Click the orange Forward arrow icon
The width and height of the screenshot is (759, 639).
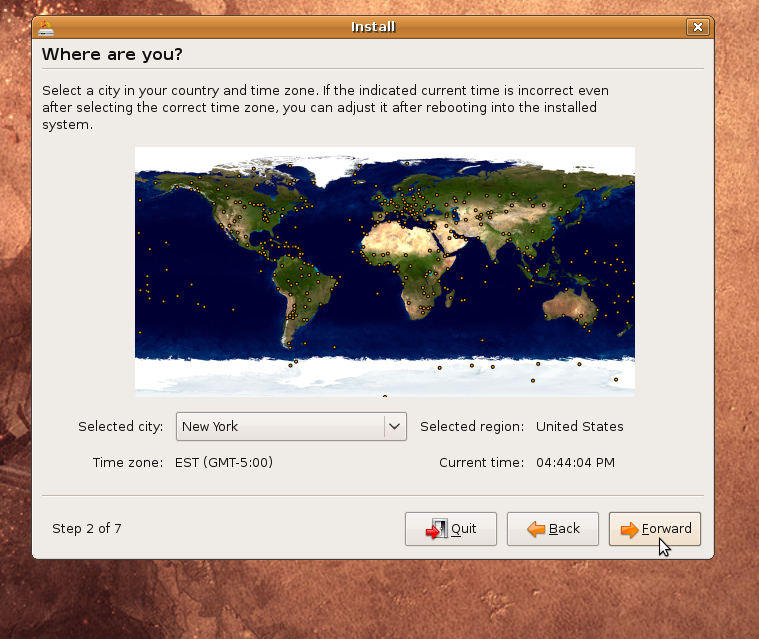click(x=629, y=530)
